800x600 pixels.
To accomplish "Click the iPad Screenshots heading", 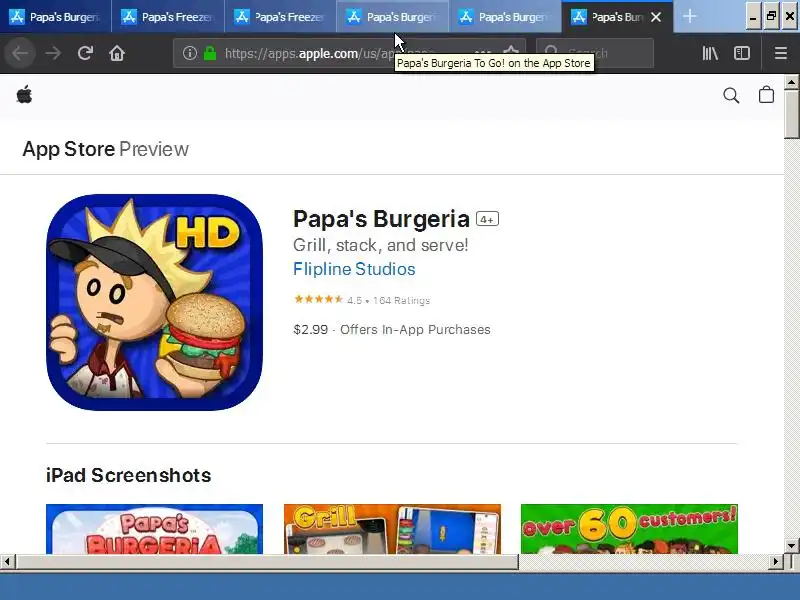I will coord(129,475).
